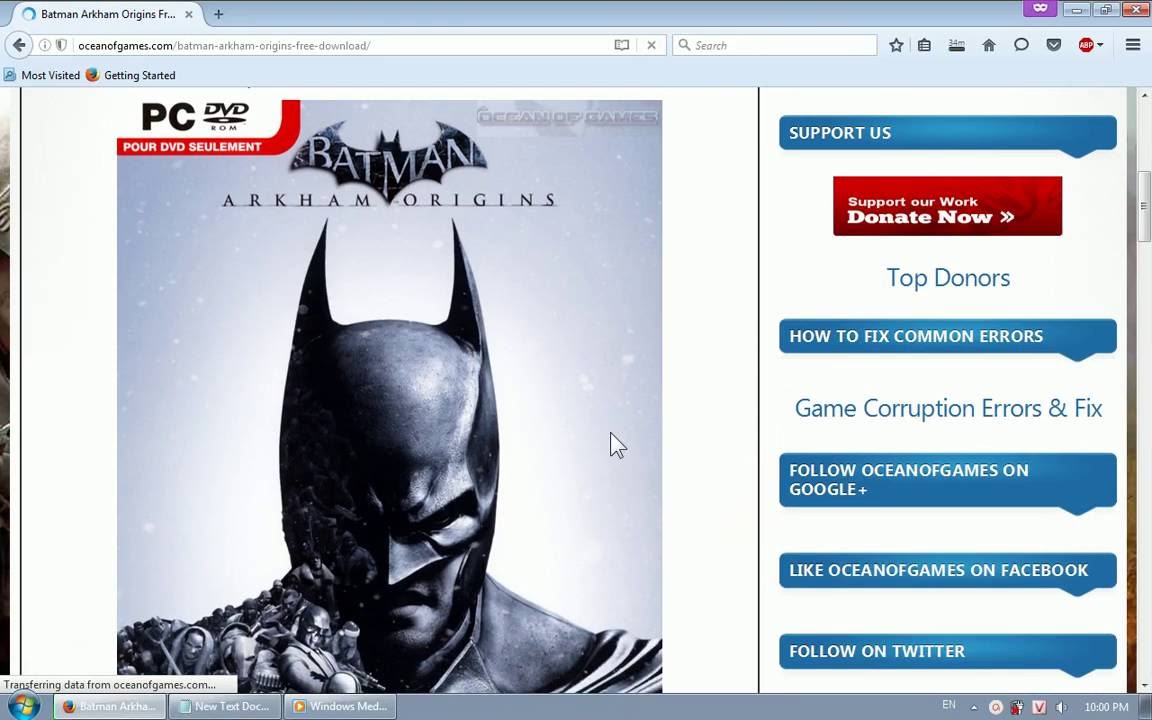Open Game Corruption Errors & Fix link
This screenshot has width=1152, height=720.
coord(948,408)
